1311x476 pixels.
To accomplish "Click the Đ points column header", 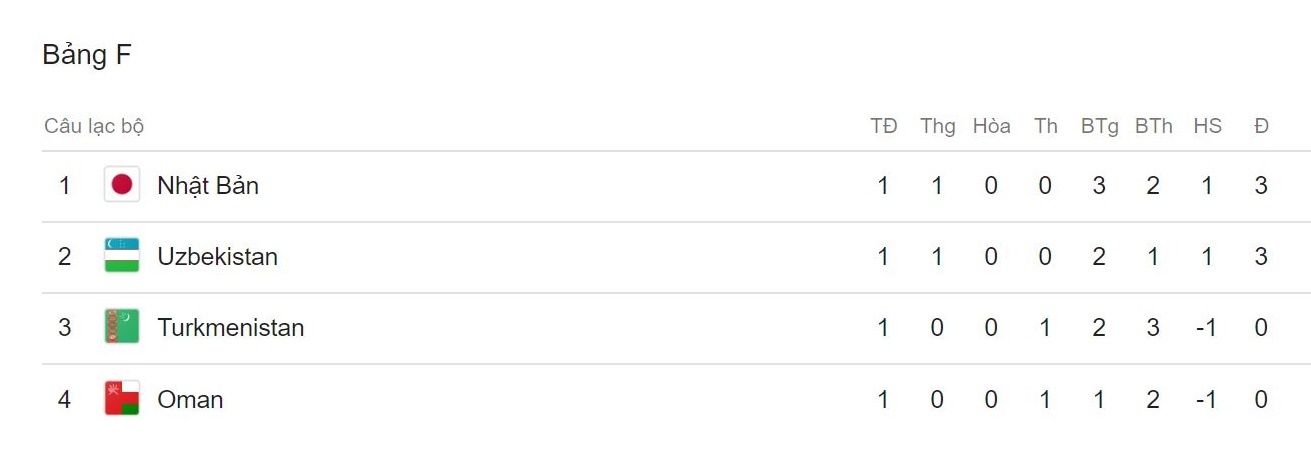I will click(x=1261, y=126).
